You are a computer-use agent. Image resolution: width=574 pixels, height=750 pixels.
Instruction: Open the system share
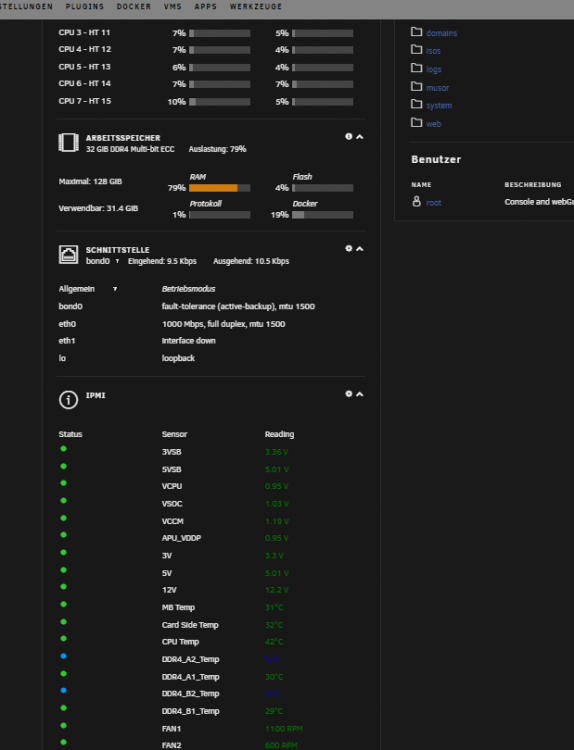[439, 106]
